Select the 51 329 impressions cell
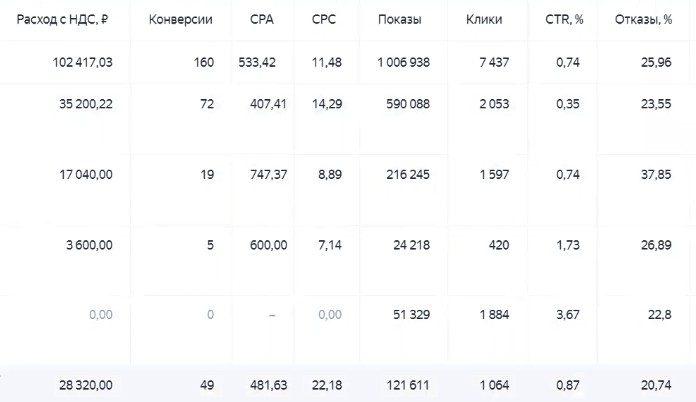This screenshot has height=402, width=696. point(412,315)
